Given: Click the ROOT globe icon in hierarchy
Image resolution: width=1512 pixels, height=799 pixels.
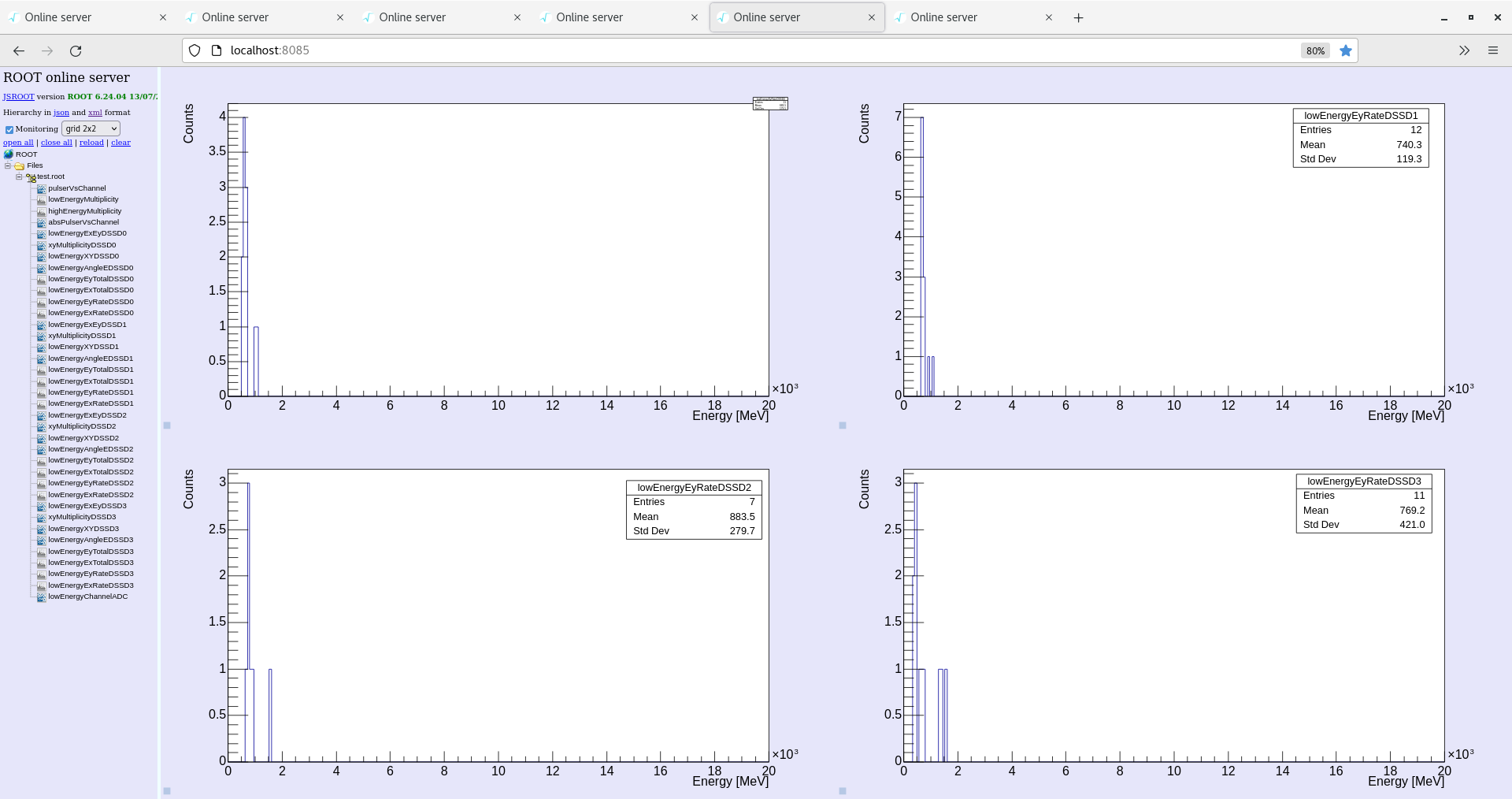Looking at the screenshot, I should [9, 154].
